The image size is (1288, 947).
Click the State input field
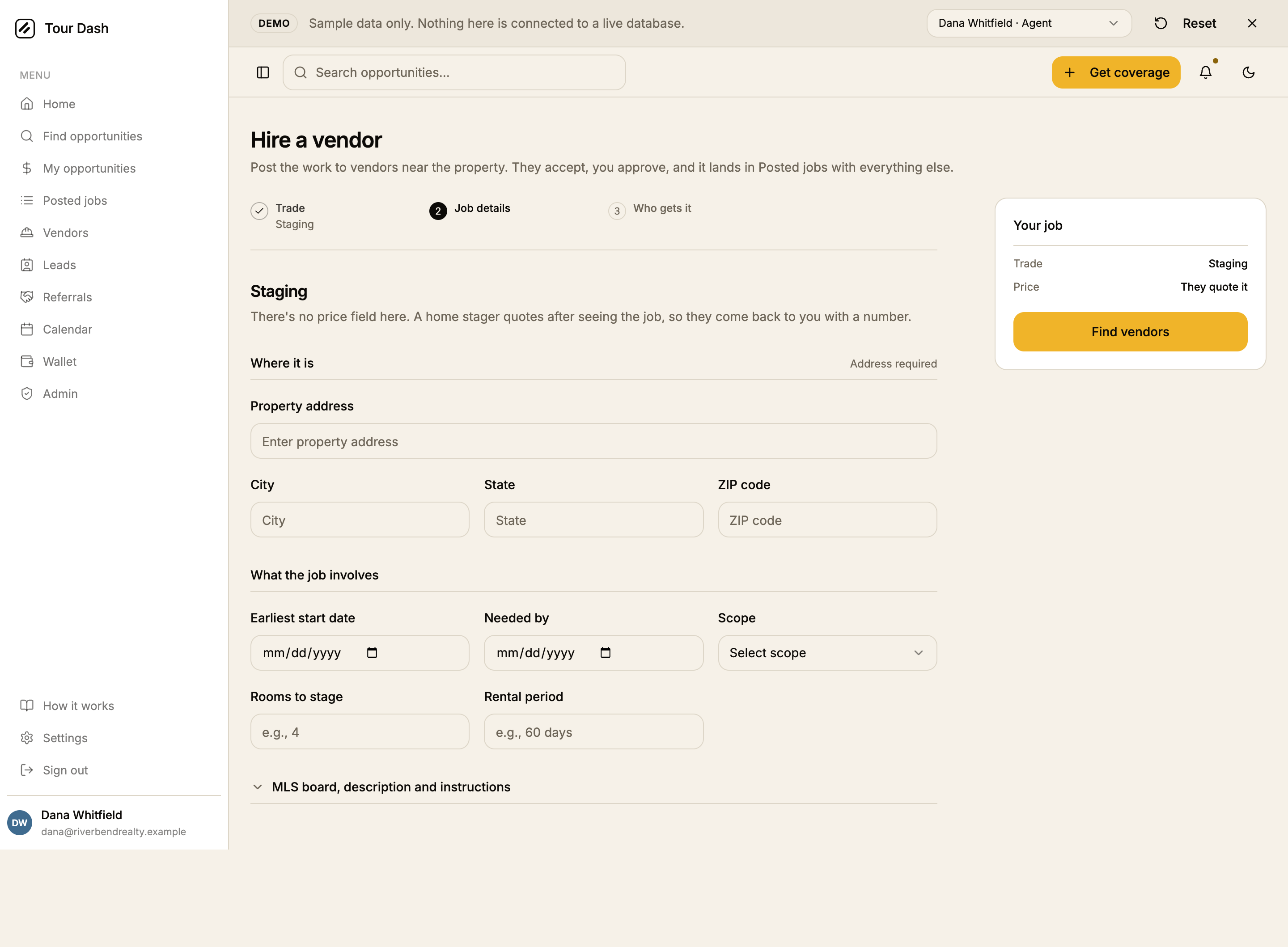tap(593, 520)
